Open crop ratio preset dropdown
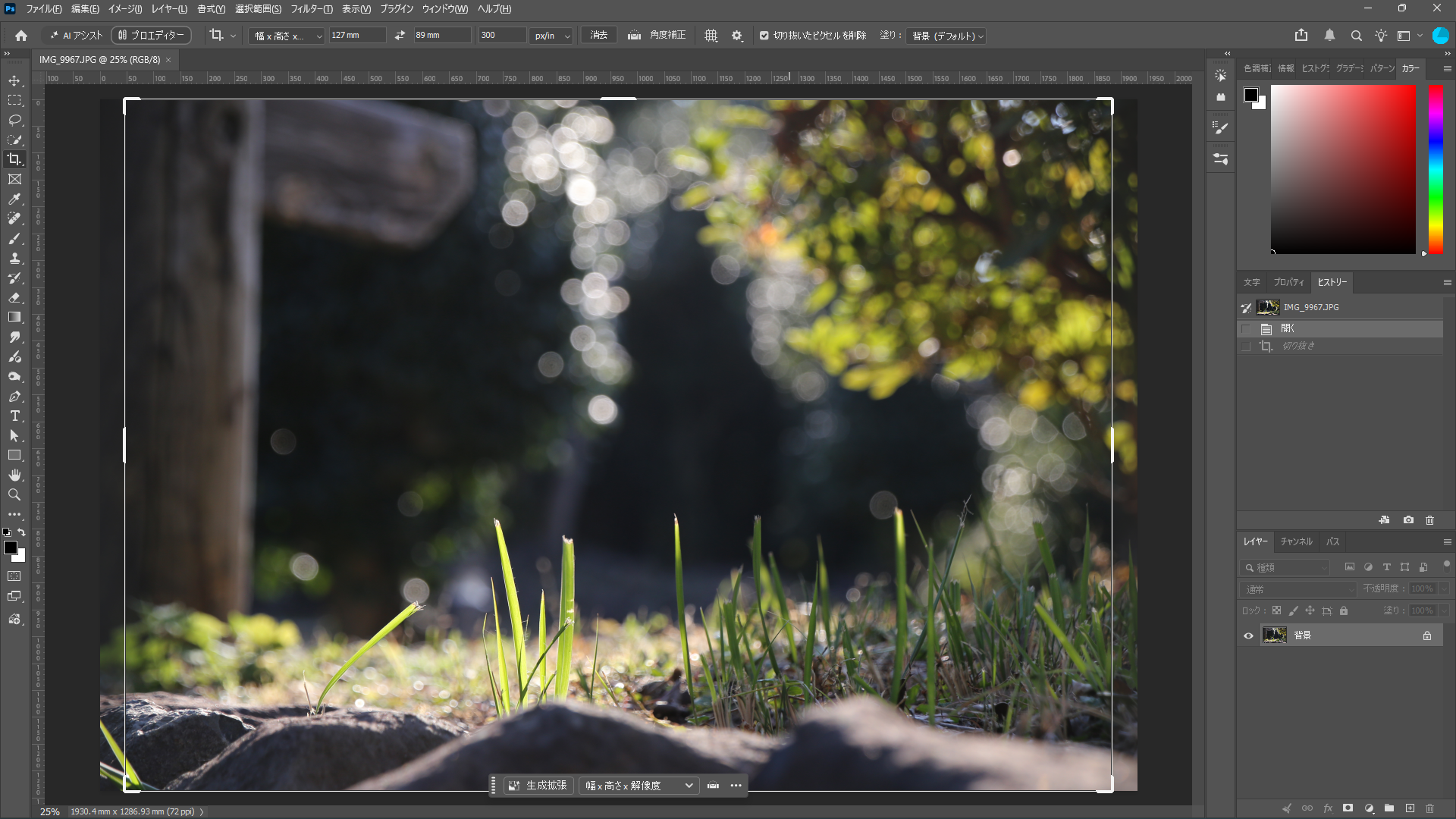Image resolution: width=1456 pixels, height=819 pixels. (287, 36)
